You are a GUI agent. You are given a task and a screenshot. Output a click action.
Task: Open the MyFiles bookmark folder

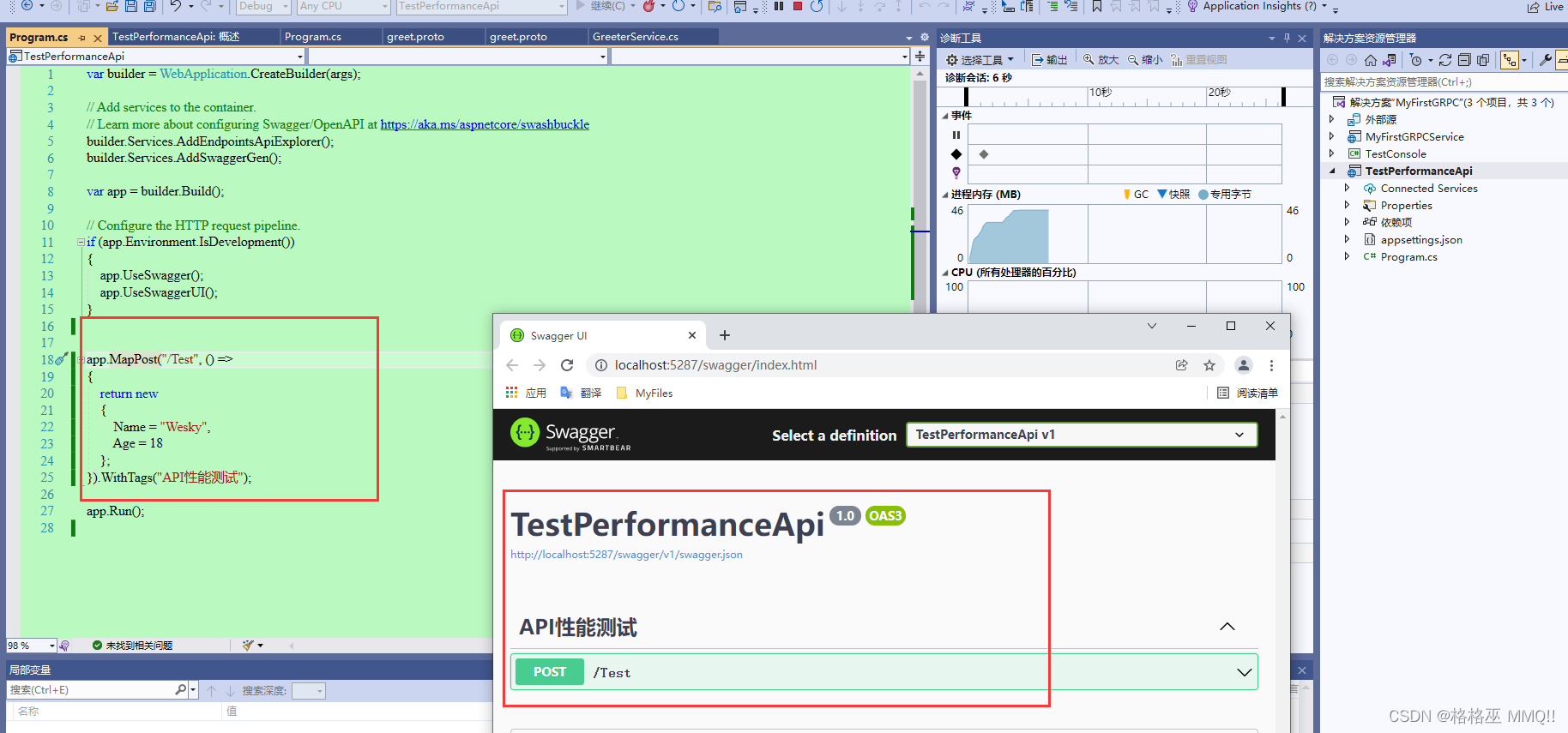click(644, 393)
